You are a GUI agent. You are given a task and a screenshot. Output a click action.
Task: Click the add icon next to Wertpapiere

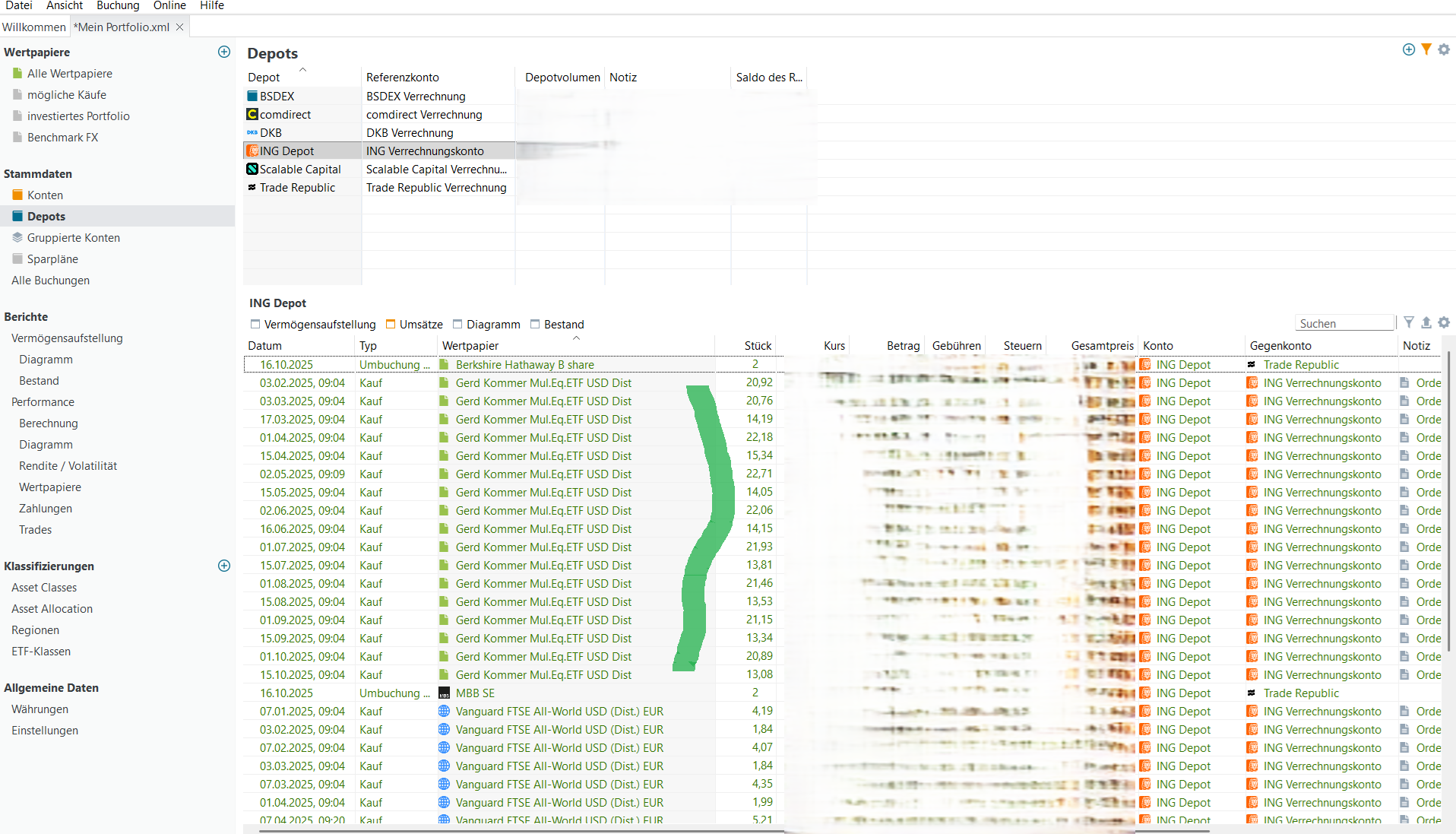click(x=224, y=52)
